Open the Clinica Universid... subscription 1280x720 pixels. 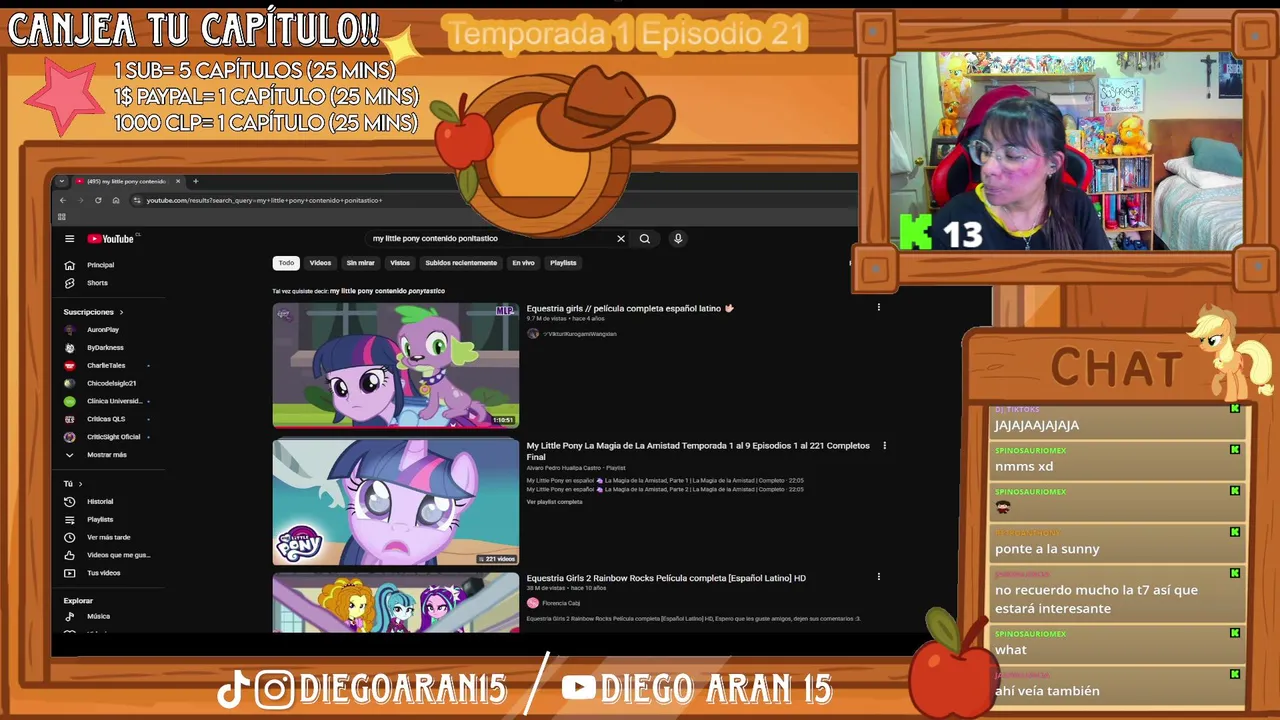113,401
